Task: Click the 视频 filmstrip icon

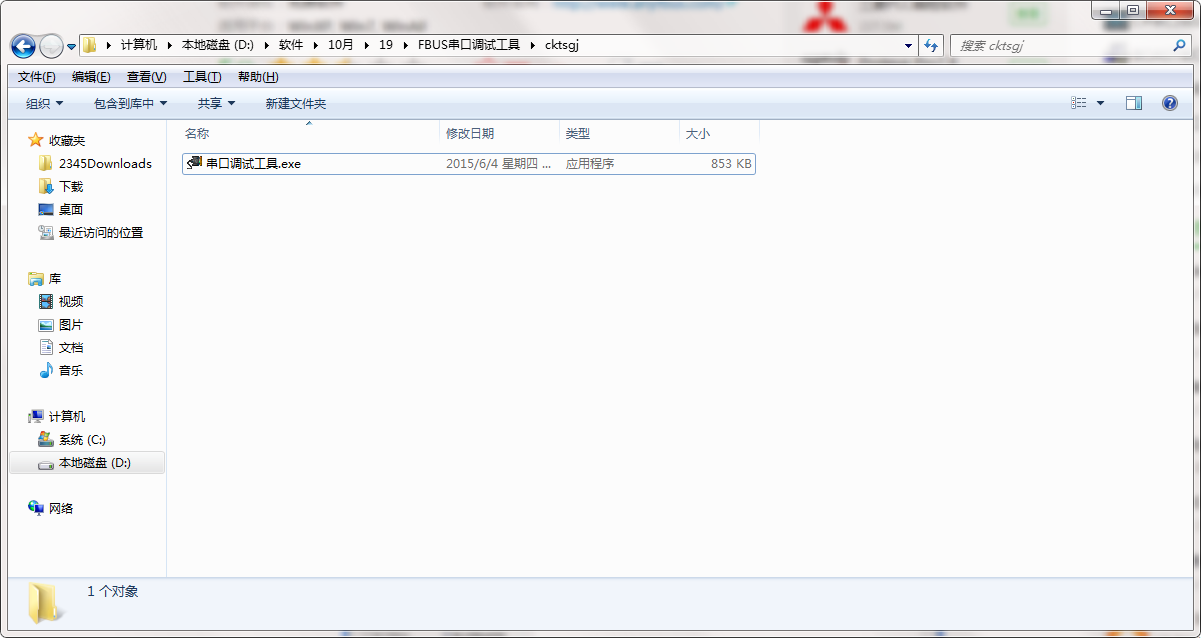Action: [45, 301]
